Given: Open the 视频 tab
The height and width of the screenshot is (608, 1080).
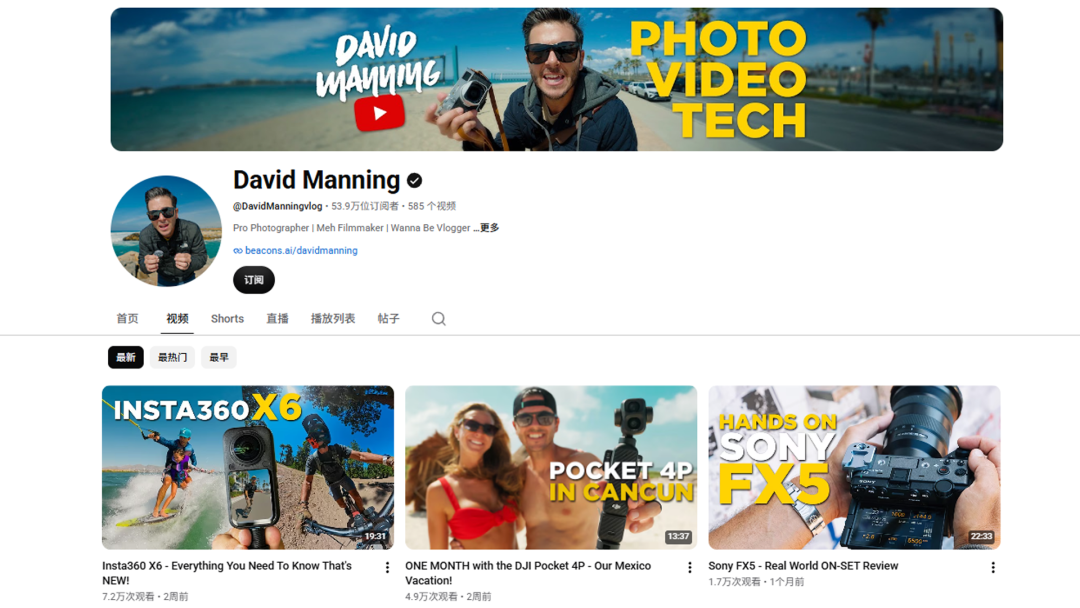Looking at the screenshot, I should tap(177, 319).
